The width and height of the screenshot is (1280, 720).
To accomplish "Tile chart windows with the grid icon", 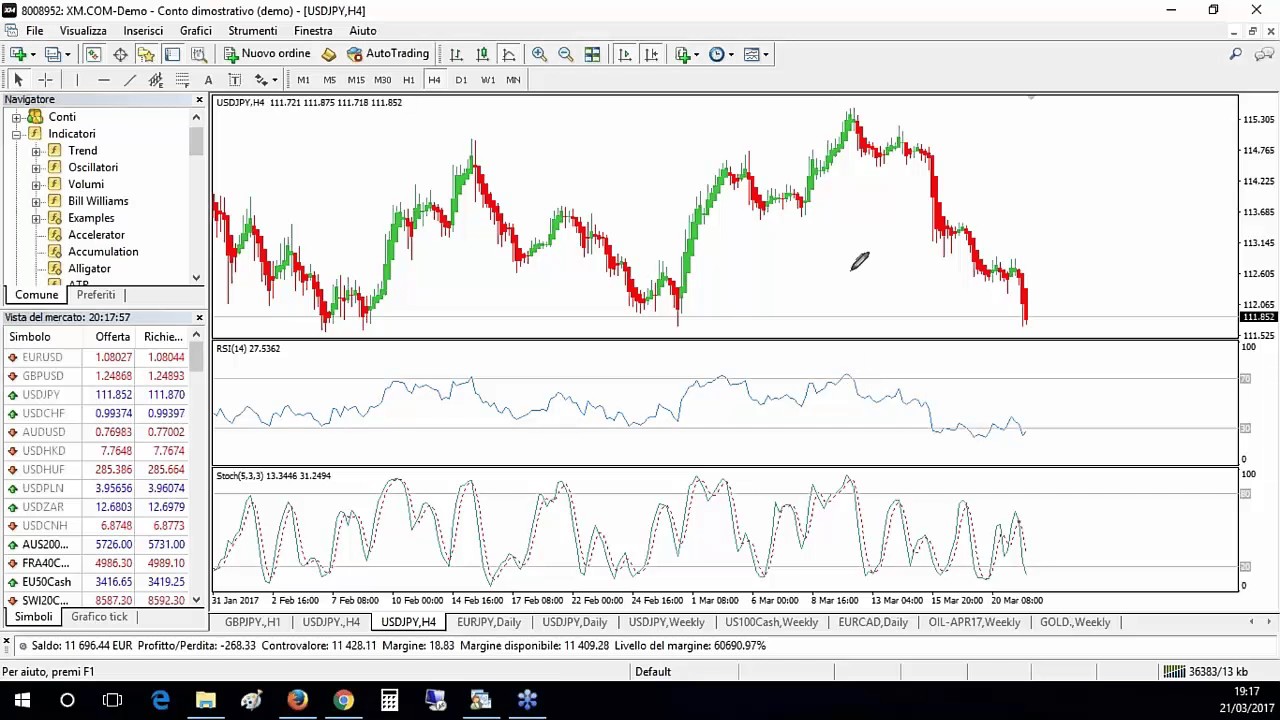I will [x=592, y=54].
